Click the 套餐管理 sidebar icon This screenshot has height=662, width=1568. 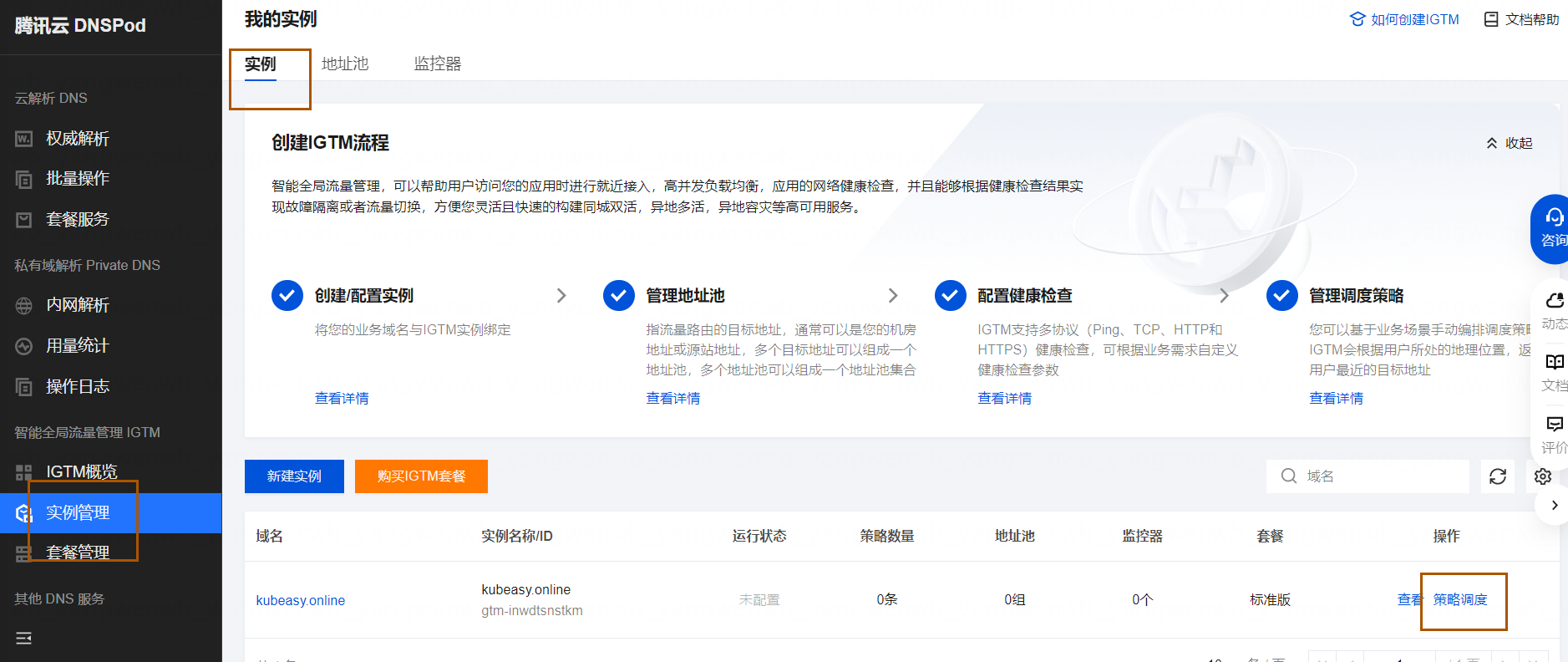(x=24, y=553)
